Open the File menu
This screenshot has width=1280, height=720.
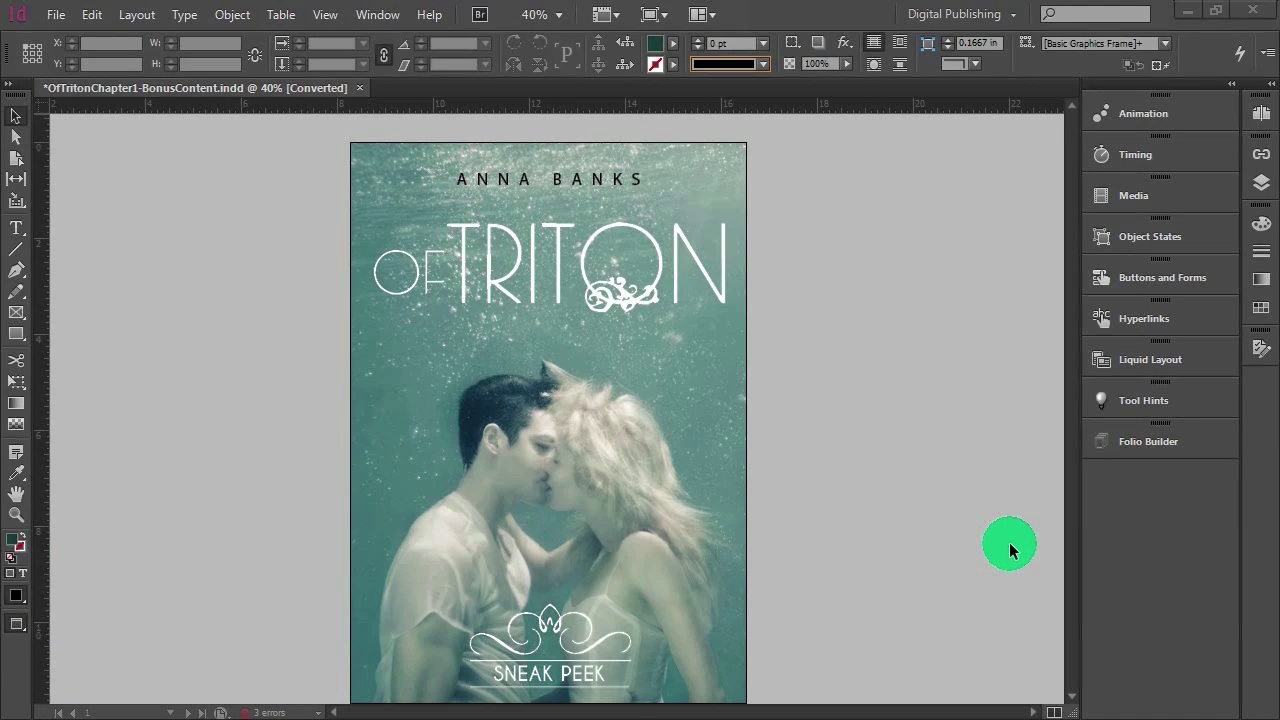[x=56, y=14]
